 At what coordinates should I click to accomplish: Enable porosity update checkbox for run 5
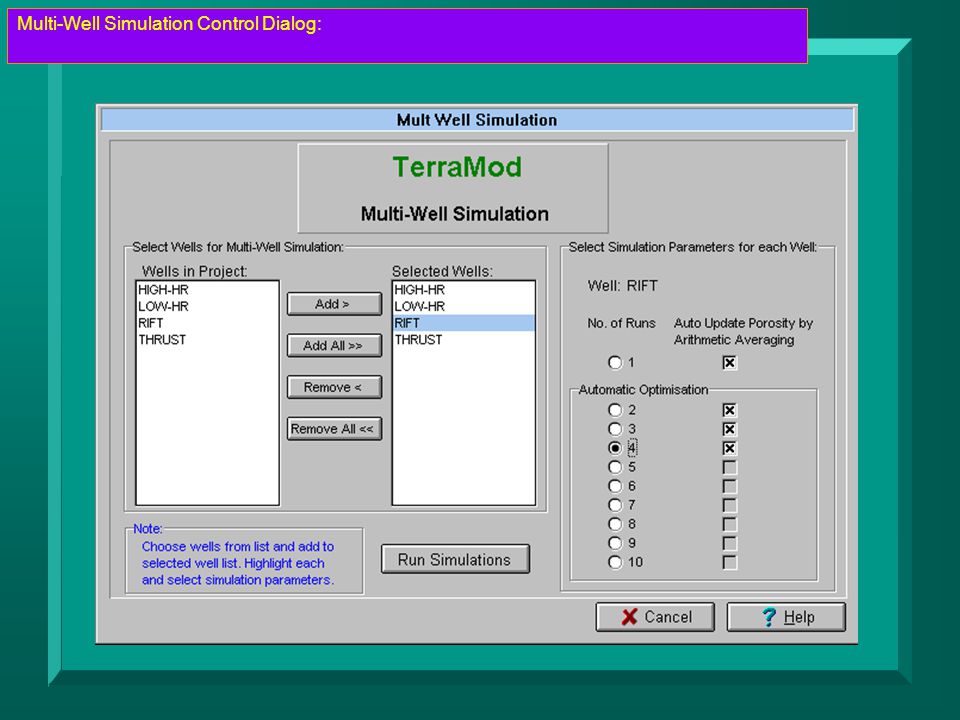[x=729, y=467]
